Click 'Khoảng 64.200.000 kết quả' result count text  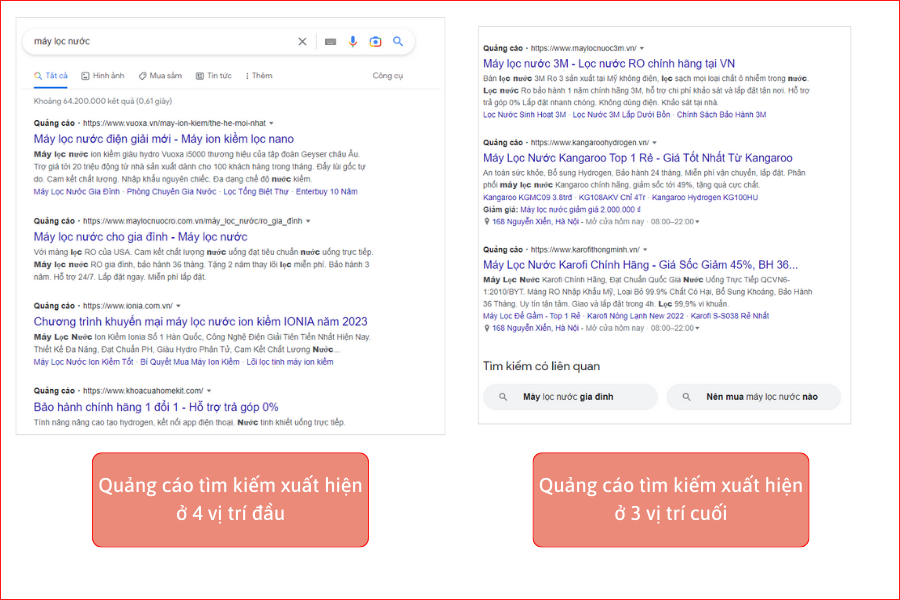[x=103, y=102]
